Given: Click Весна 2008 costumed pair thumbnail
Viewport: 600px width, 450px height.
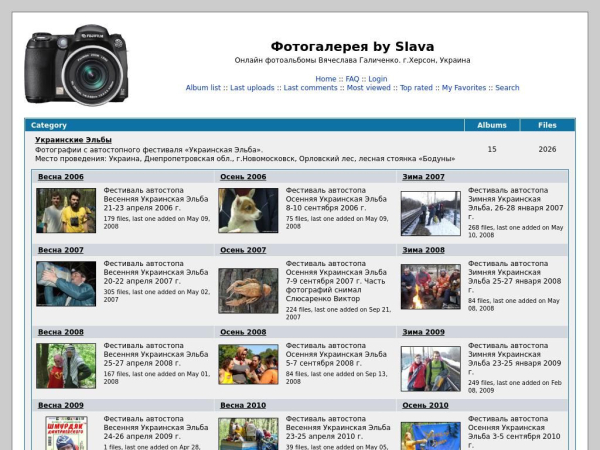Looking at the screenshot, I should (66, 366).
